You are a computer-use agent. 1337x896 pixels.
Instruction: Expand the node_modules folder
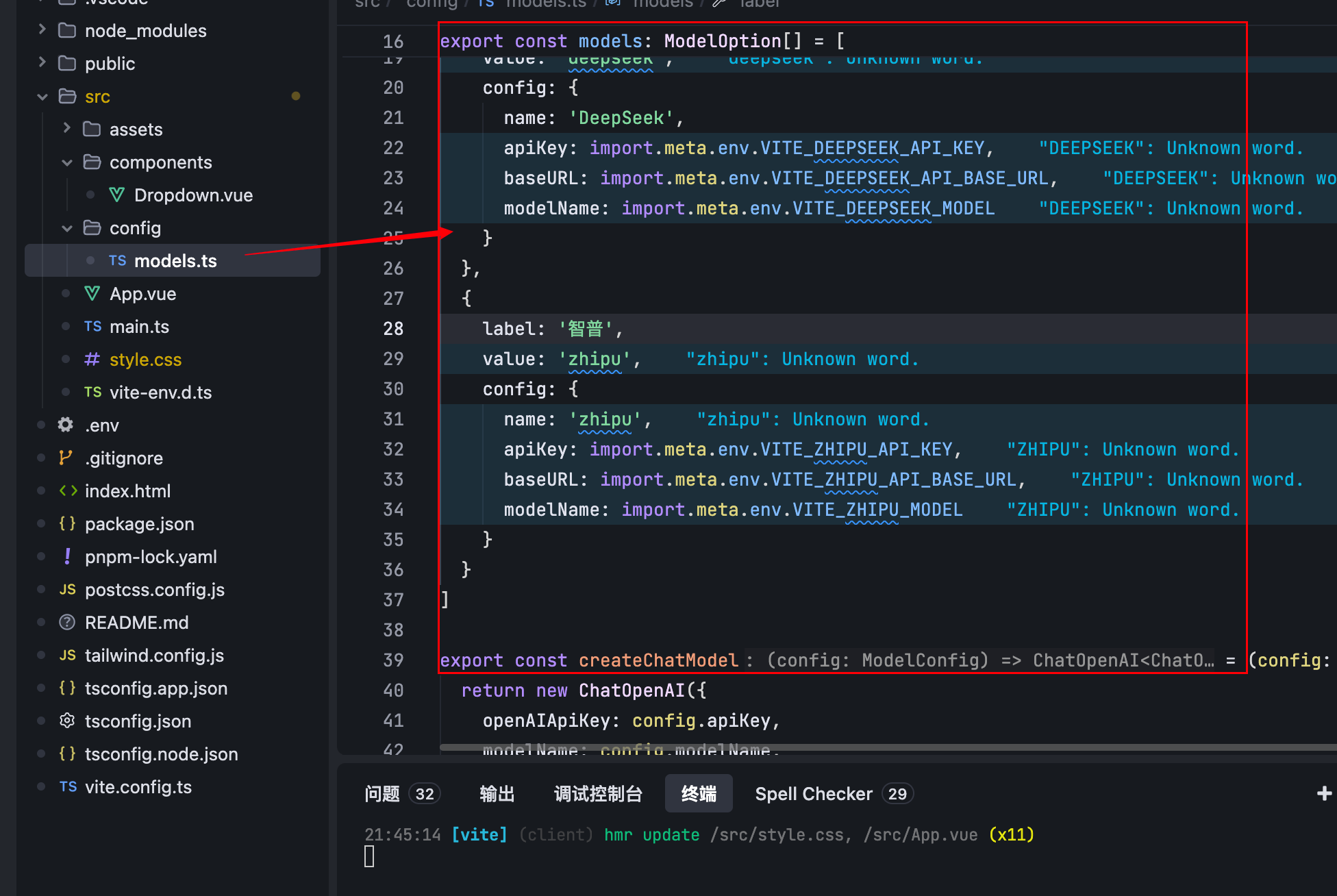click(x=42, y=30)
